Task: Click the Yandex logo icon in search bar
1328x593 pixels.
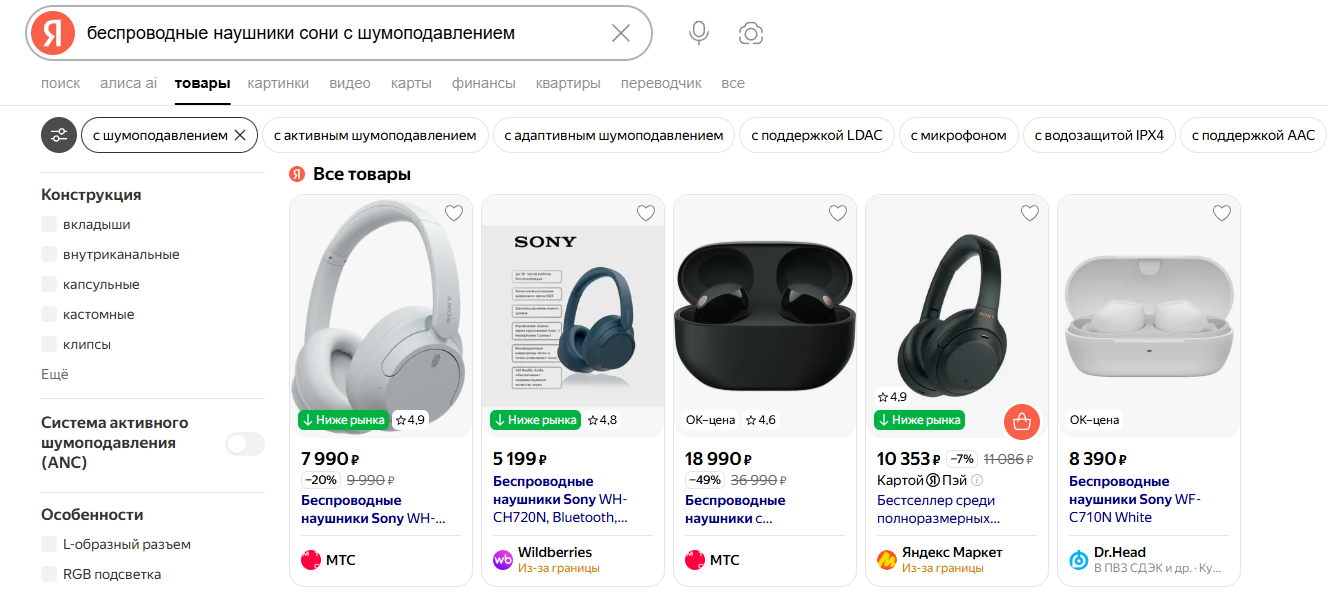Action: 53,33
